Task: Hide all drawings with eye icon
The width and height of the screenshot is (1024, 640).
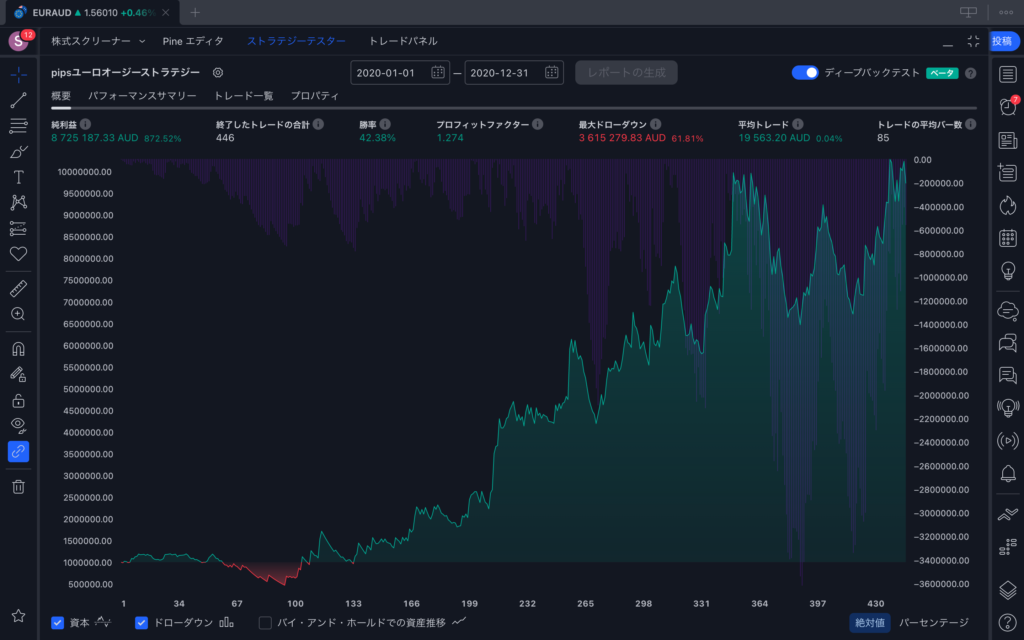Action: (18, 425)
